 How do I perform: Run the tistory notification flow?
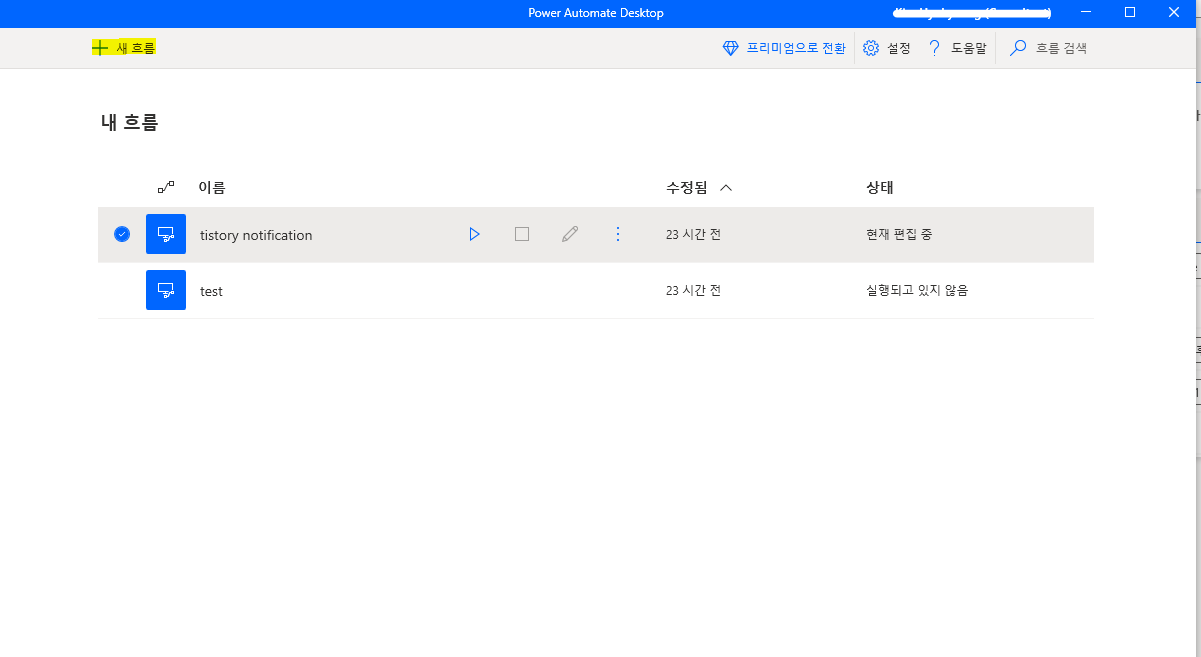coord(474,234)
